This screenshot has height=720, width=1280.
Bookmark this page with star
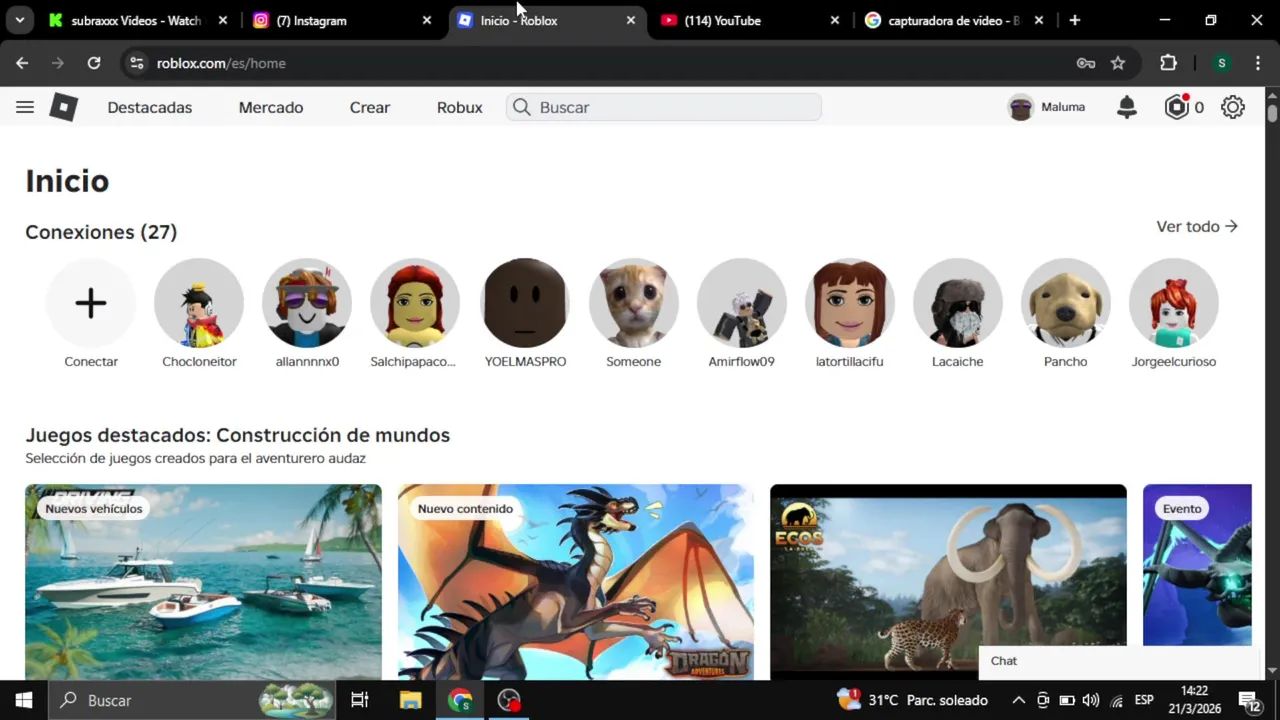pyautogui.click(x=1118, y=63)
